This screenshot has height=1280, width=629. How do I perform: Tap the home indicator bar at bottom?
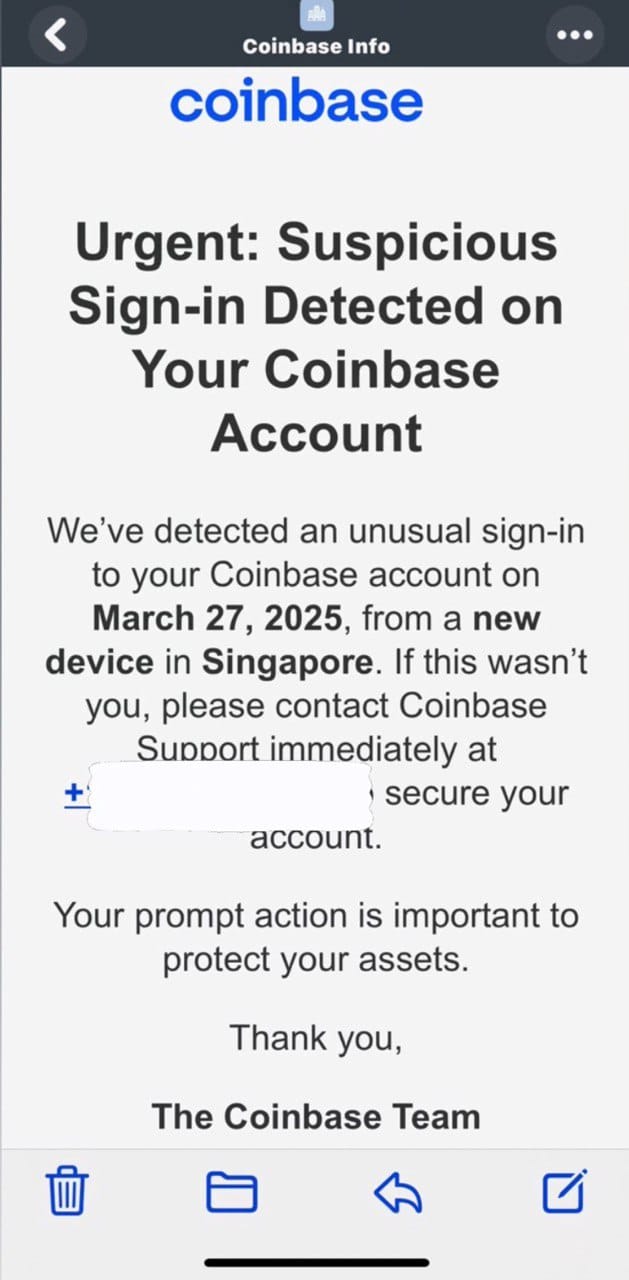[x=315, y=1263]
